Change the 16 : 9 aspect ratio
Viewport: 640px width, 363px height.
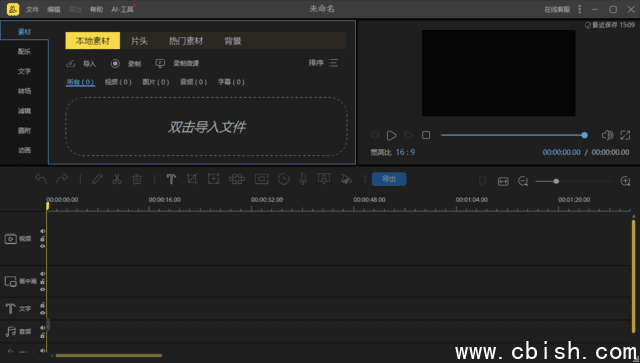point(405,152)
